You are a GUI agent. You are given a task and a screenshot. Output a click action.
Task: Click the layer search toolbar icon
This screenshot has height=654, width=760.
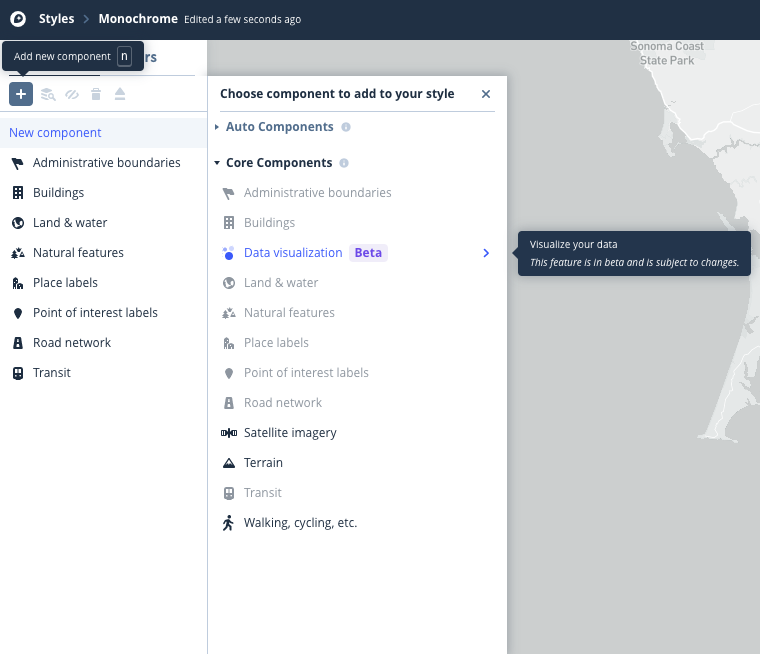(48, 94)
